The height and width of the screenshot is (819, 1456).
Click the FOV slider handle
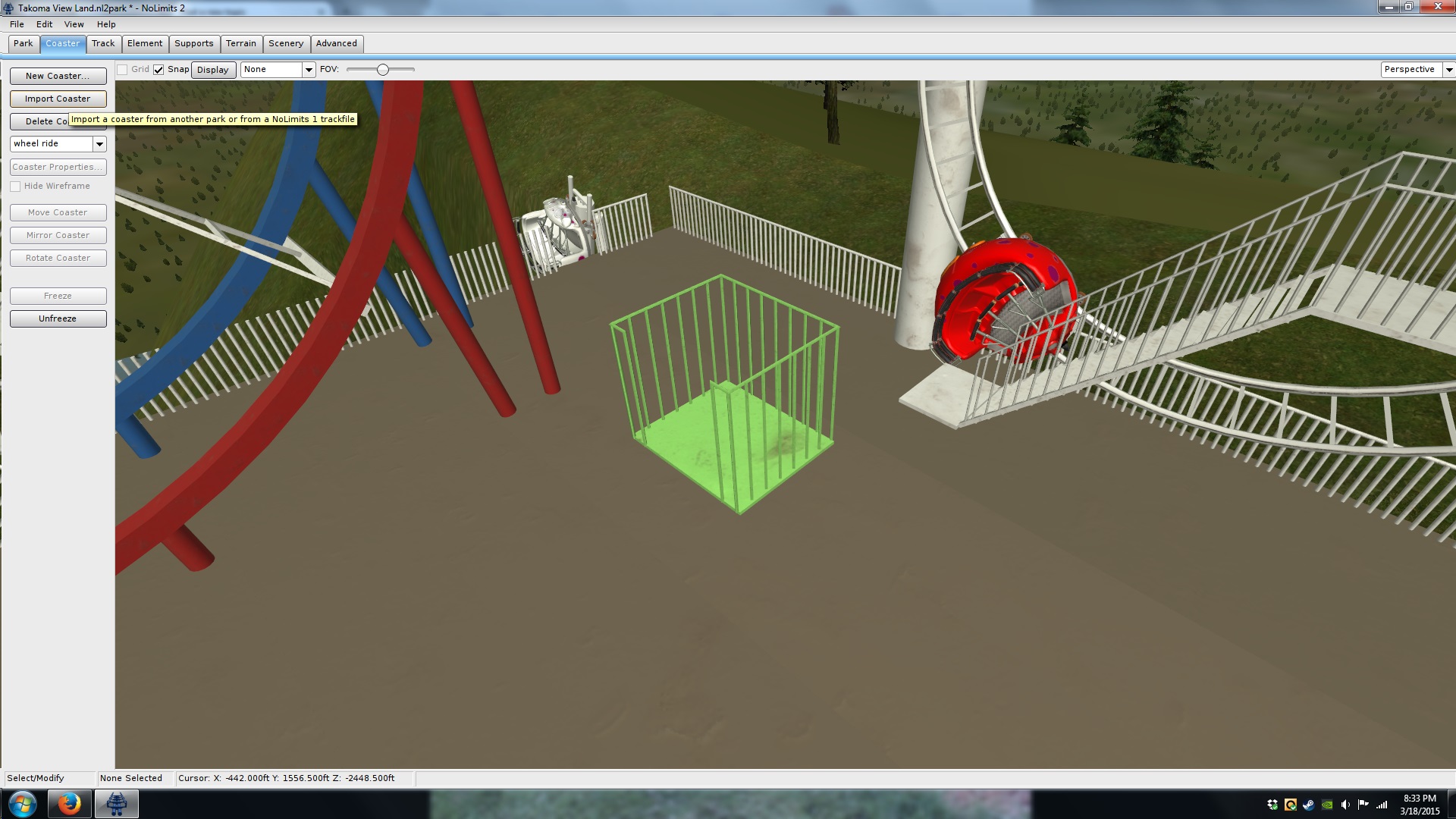383,70
